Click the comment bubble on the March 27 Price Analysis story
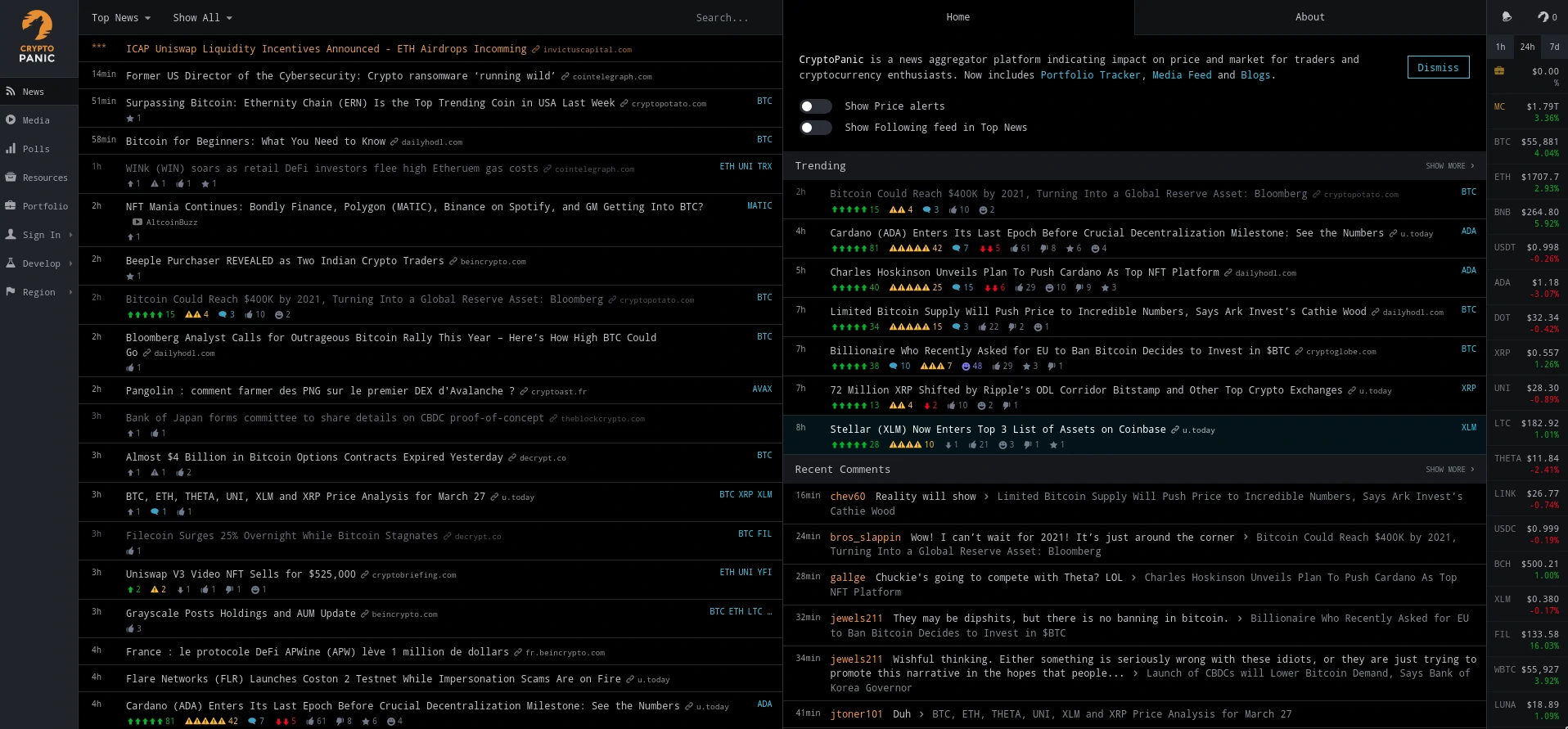This screenshot has height=729, width=1568. click(155, 512)
